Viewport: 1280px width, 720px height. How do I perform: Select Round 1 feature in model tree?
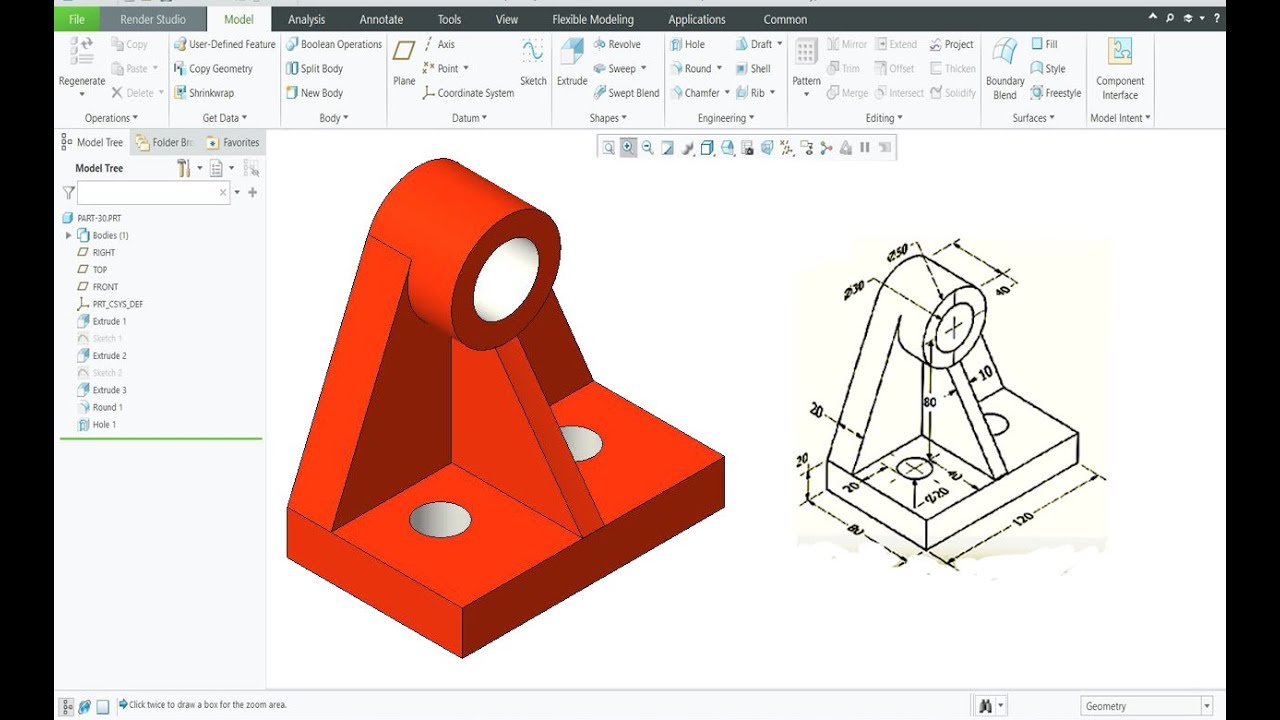pyautogui.click(x=100, y=407)
